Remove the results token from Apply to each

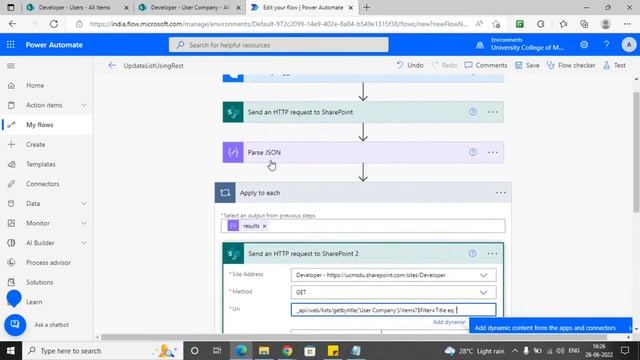(x=264, y=226)
